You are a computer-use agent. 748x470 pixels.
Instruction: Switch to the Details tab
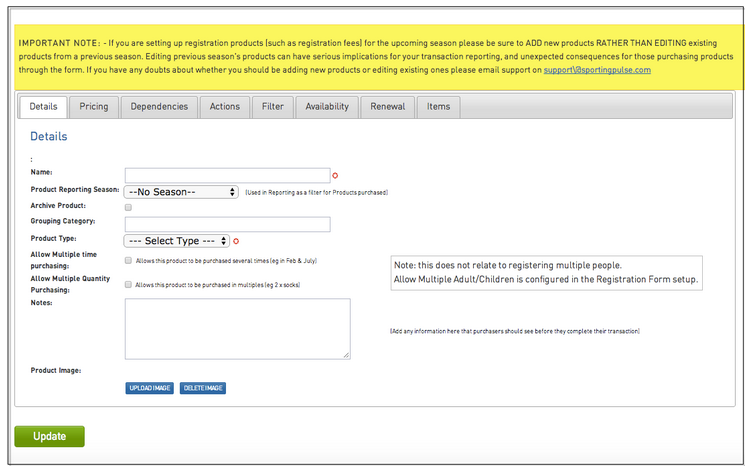point(43,106)
